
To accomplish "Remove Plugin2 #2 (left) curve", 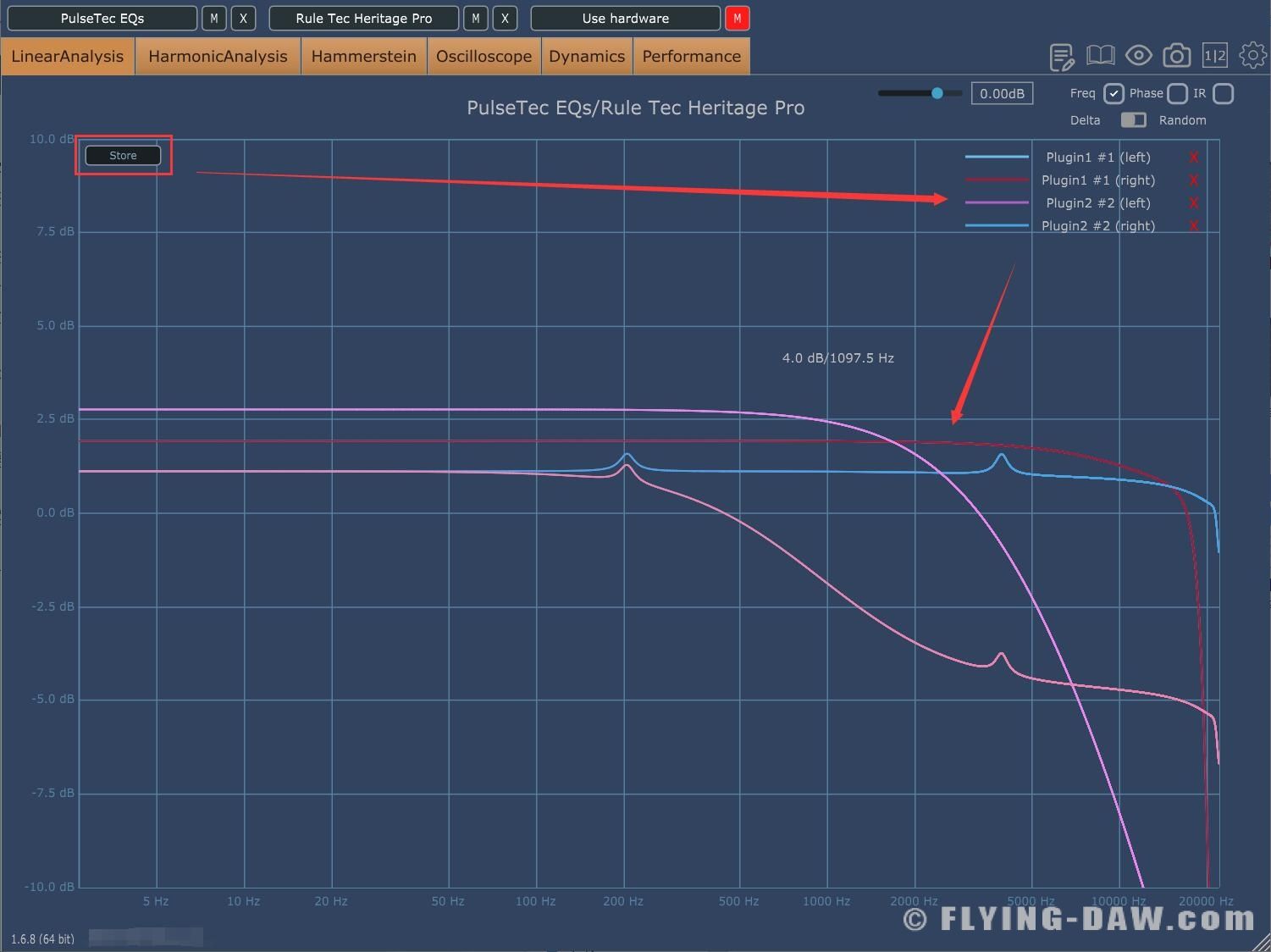I will pos(1194,203).
